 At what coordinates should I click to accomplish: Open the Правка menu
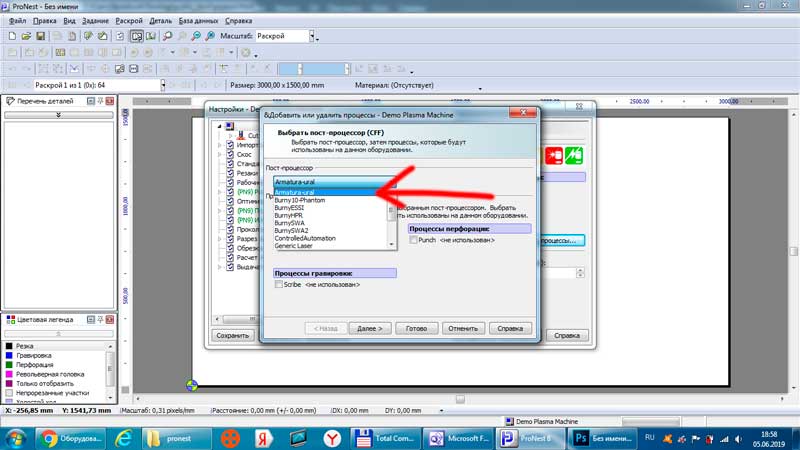click(44, 21)
